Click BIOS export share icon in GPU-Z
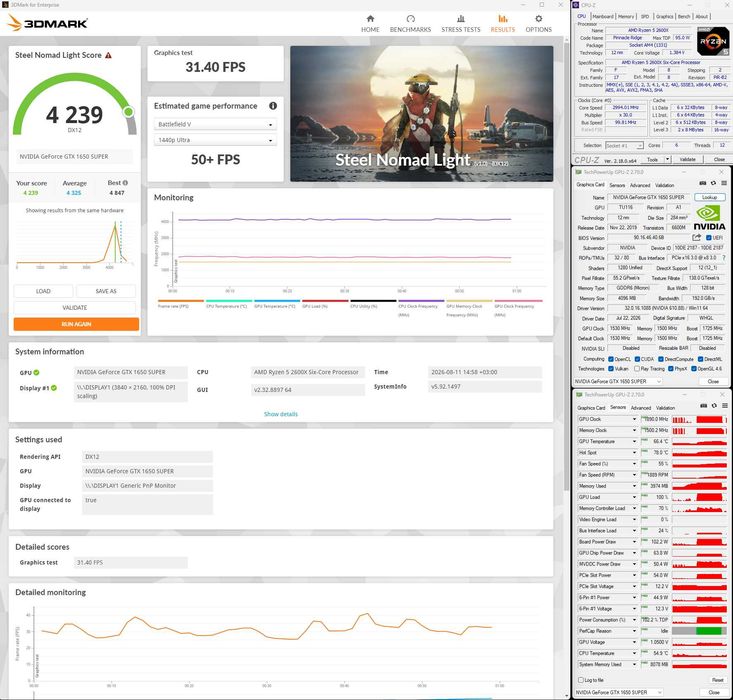Screen dimensions: 733x700 click(x=697, y=238)
